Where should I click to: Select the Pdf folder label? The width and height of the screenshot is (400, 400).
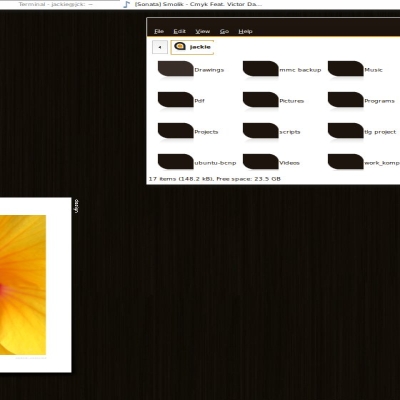coord(199,101)
